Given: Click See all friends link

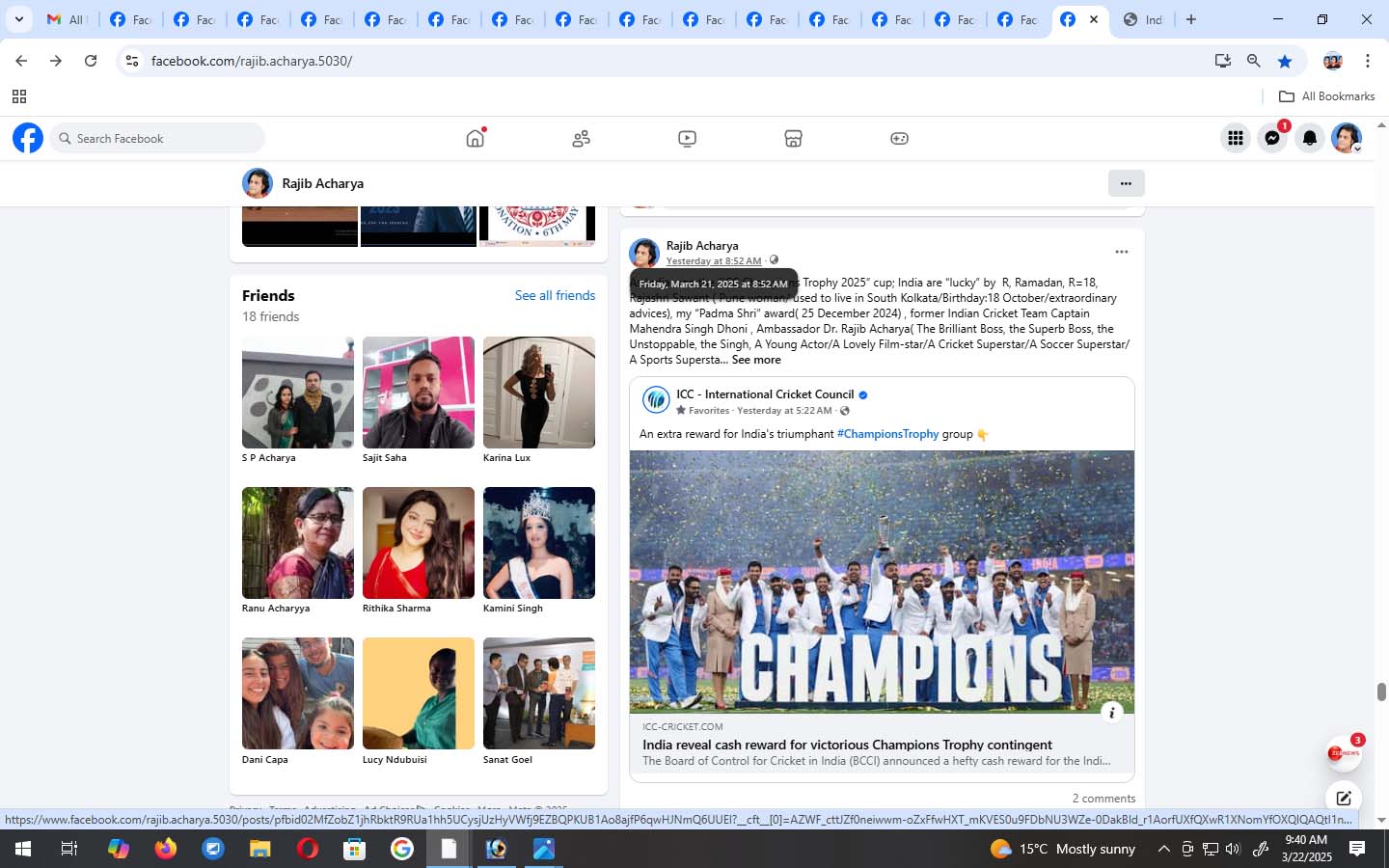Looking at the screenshot, I should point(555,295).
